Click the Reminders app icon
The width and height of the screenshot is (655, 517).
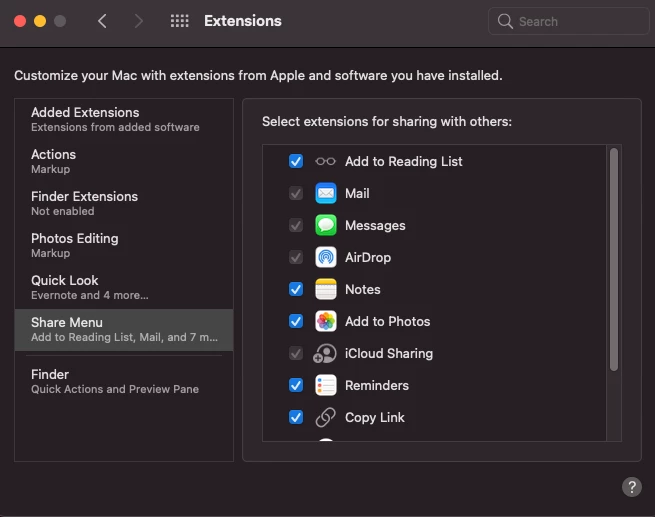[325, 385]
